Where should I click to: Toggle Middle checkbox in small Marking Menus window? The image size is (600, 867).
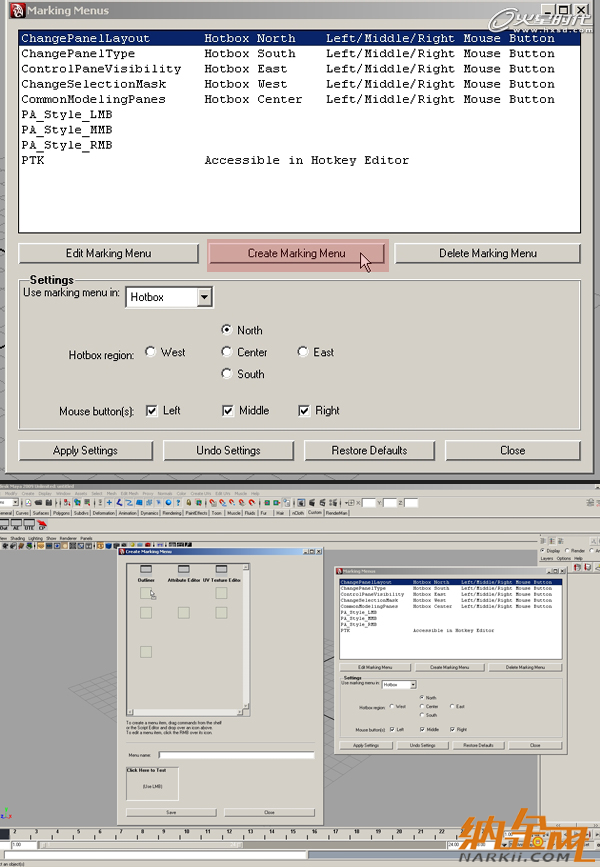[x=421, y=729]
